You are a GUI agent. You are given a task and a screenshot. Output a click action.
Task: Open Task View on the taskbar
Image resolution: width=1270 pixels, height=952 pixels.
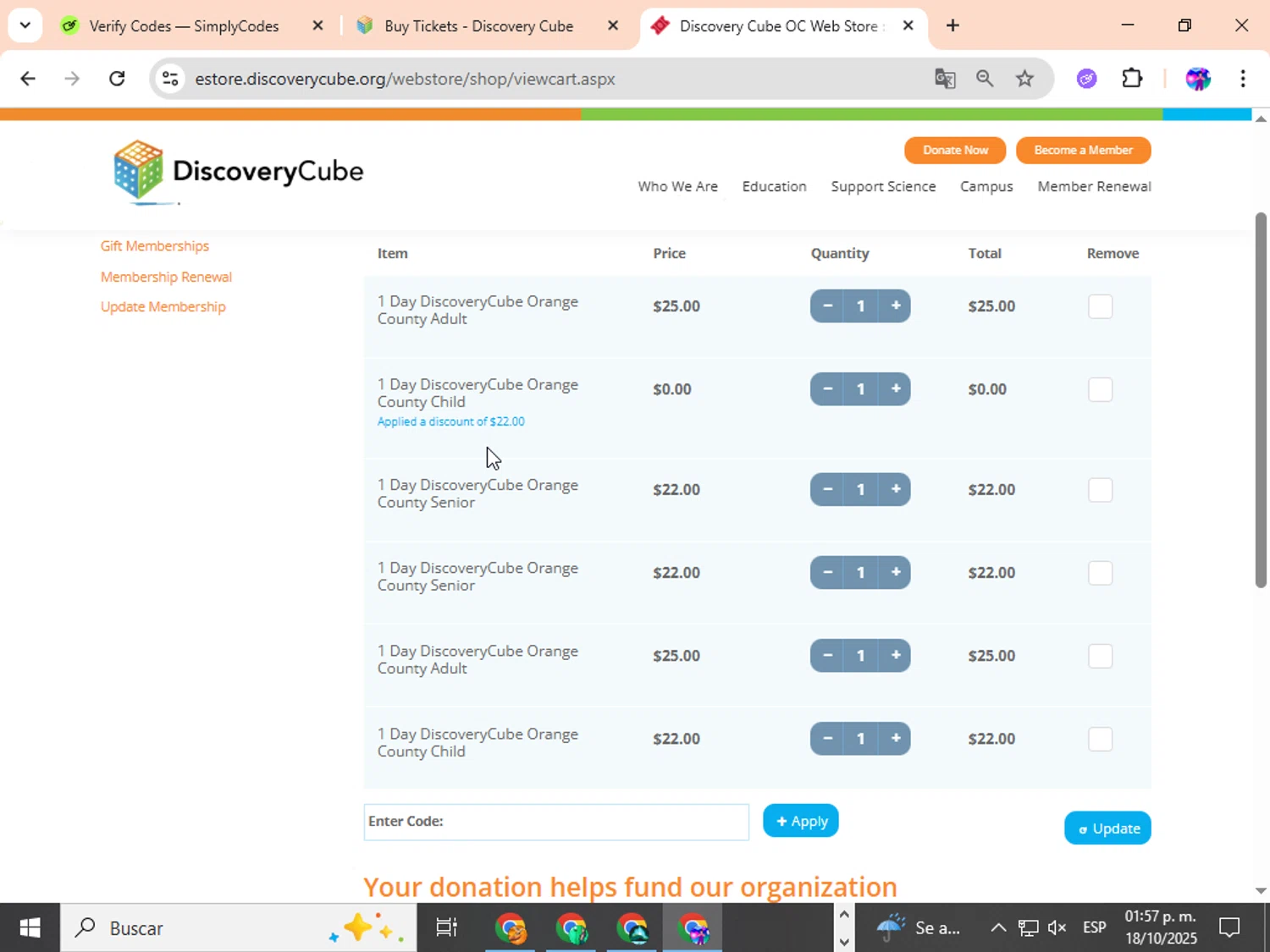[x=446, y=928]
